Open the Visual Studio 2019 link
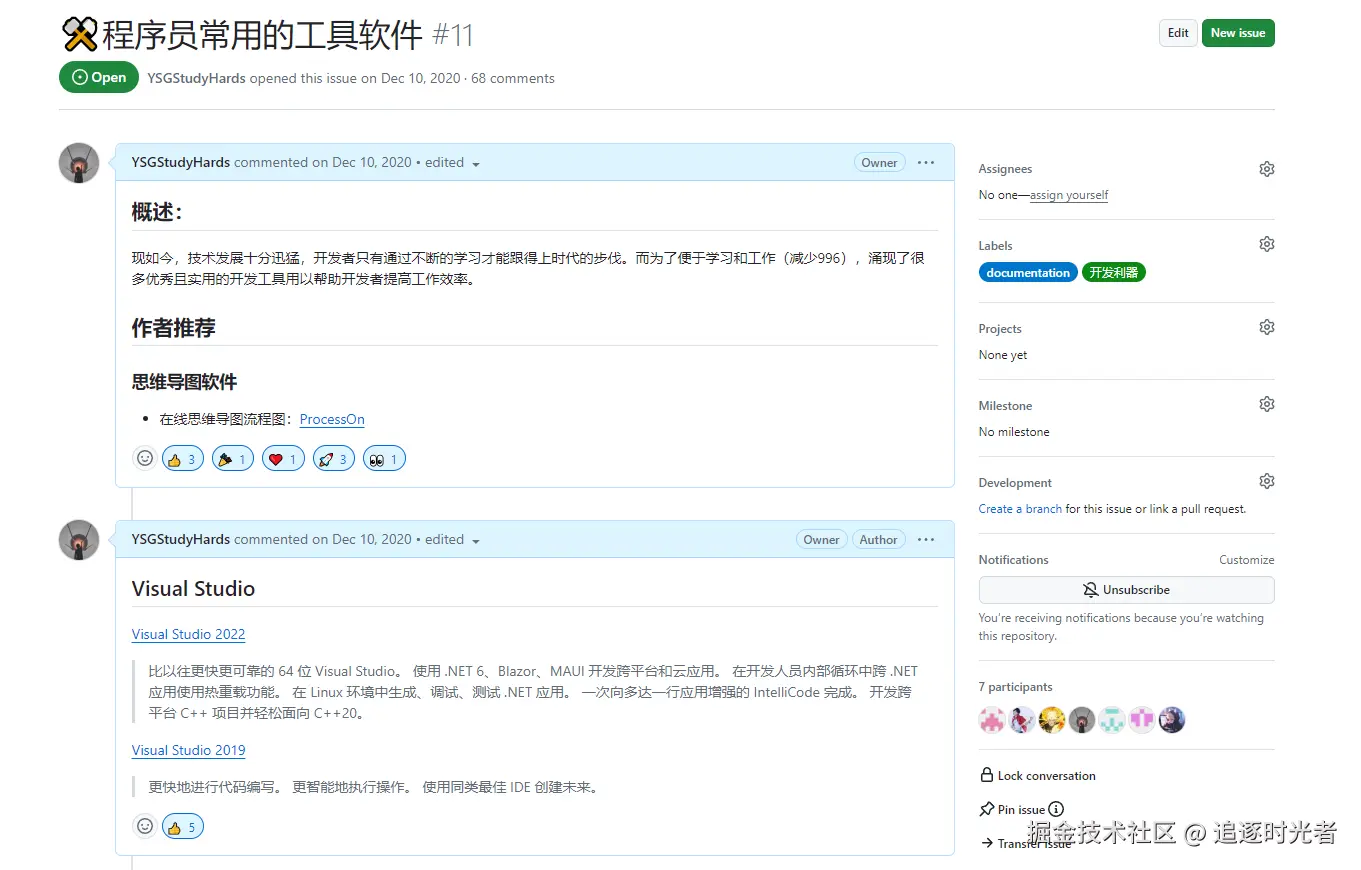Image resolution: width=1361 pixels, height=870 pixels. [x=188, y=750]
